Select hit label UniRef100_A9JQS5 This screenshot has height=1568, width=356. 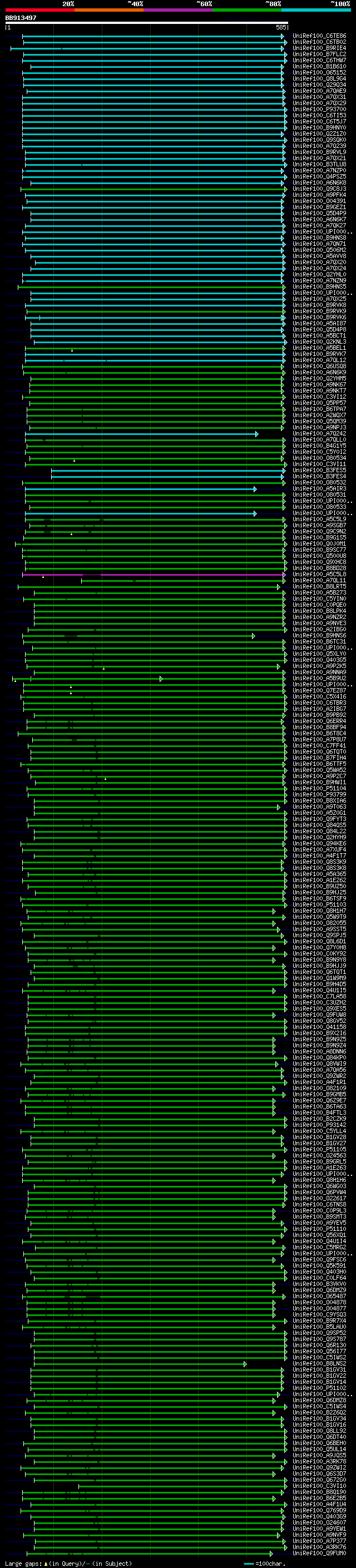[x=319, y=1456]
